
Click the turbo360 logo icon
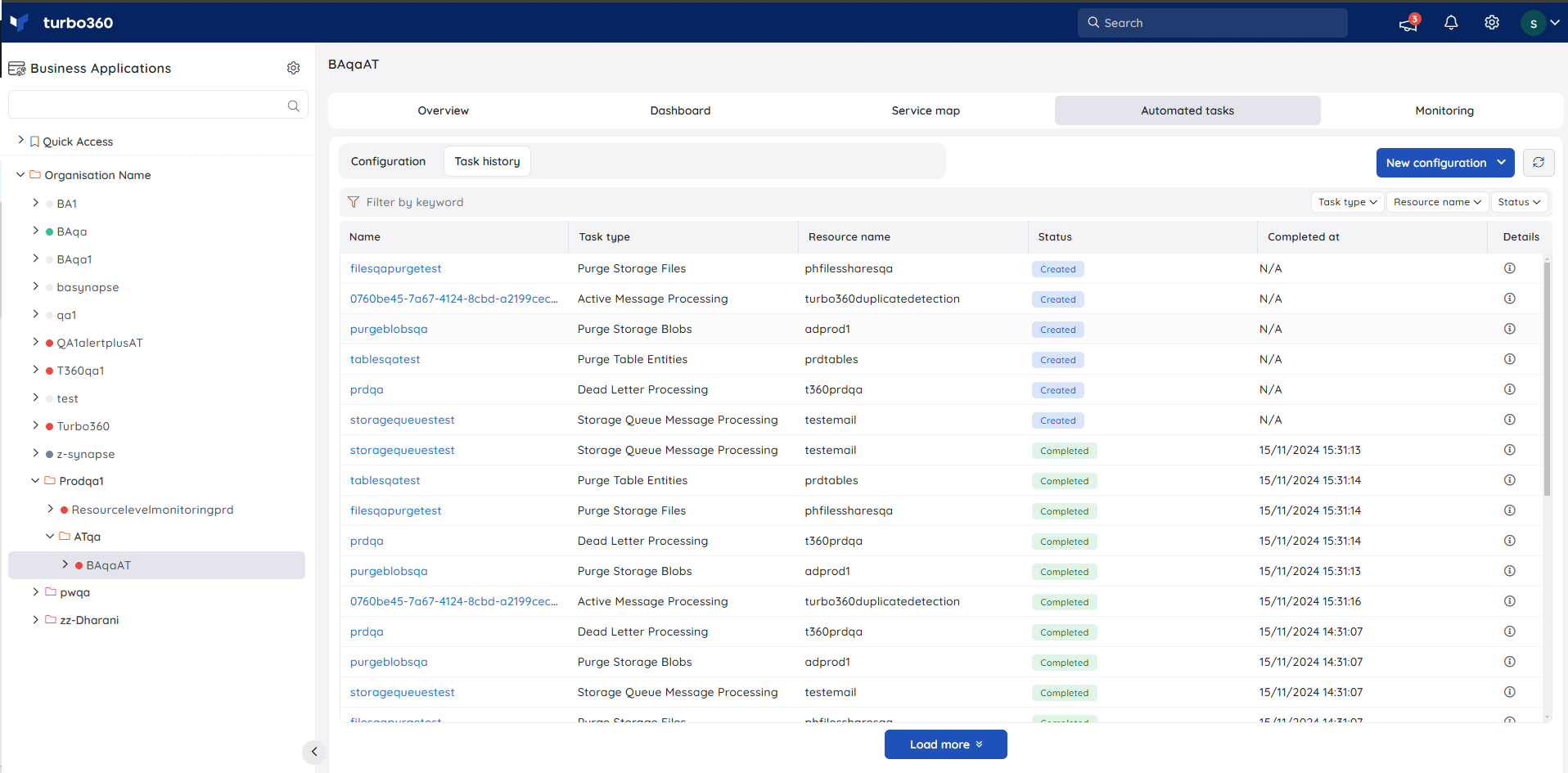point(20,22)
